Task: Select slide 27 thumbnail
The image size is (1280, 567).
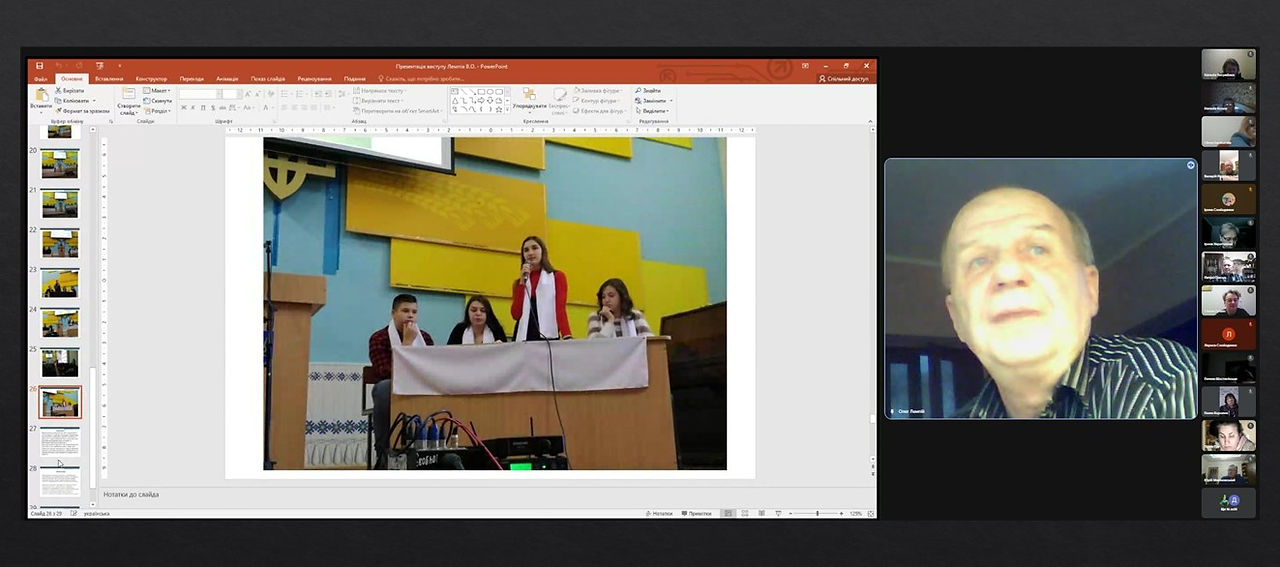Action: [60, 442]
